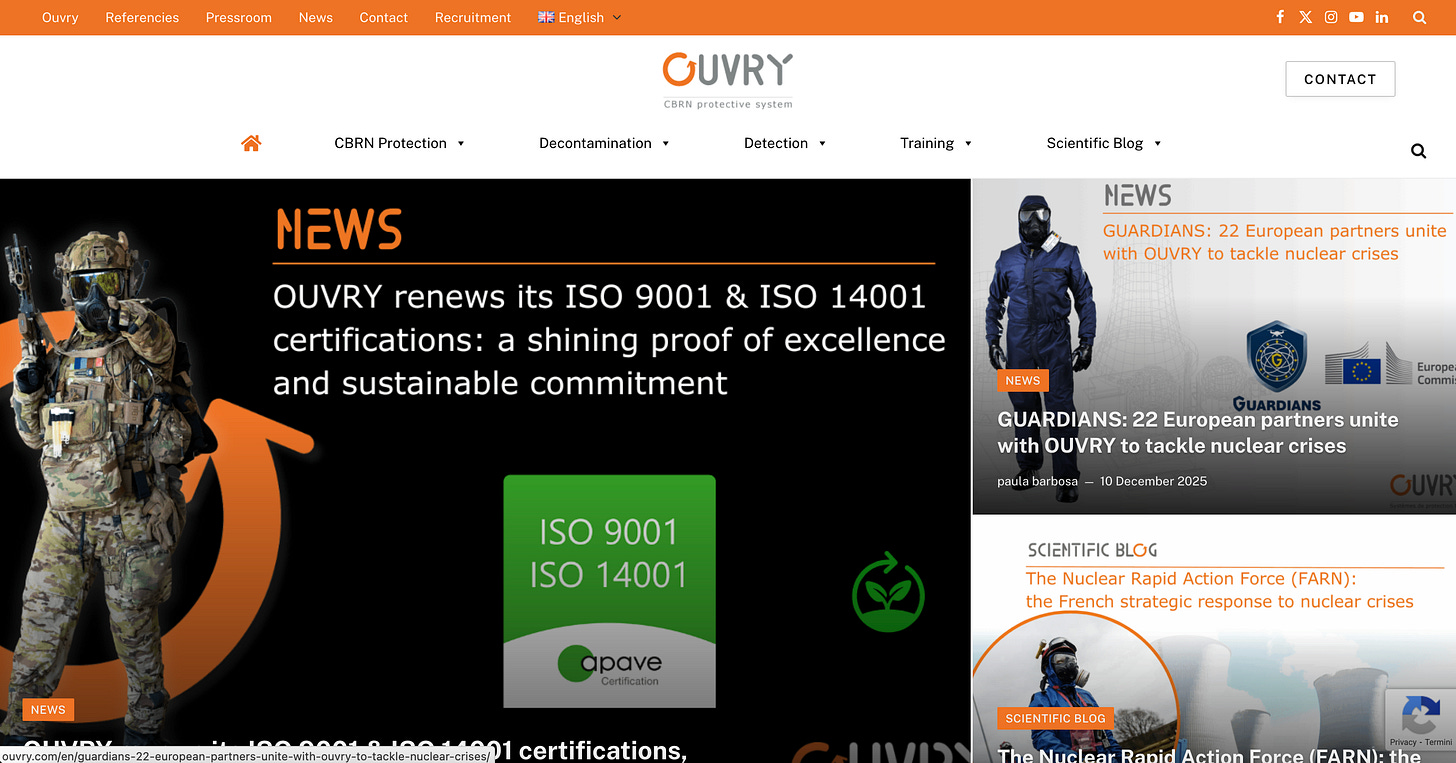Open the Recruitment top bar link
Image resolution: width=1456 pixels, height=763 pixels.
point(473,17)
